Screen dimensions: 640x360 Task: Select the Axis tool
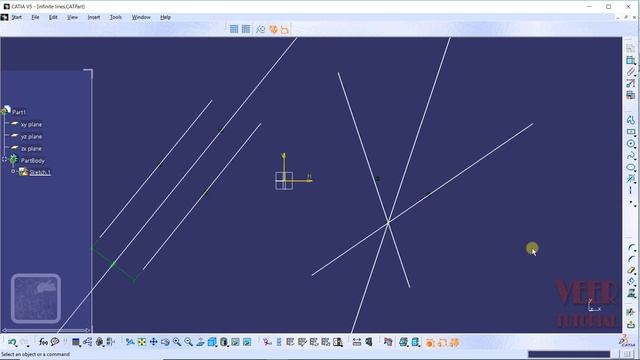pos(631,191)
